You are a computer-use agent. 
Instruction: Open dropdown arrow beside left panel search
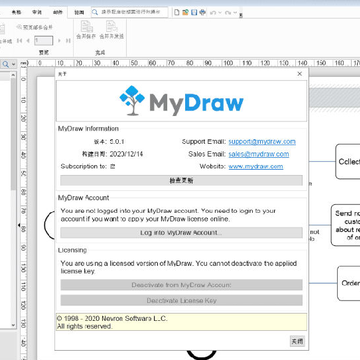[13, 64]
